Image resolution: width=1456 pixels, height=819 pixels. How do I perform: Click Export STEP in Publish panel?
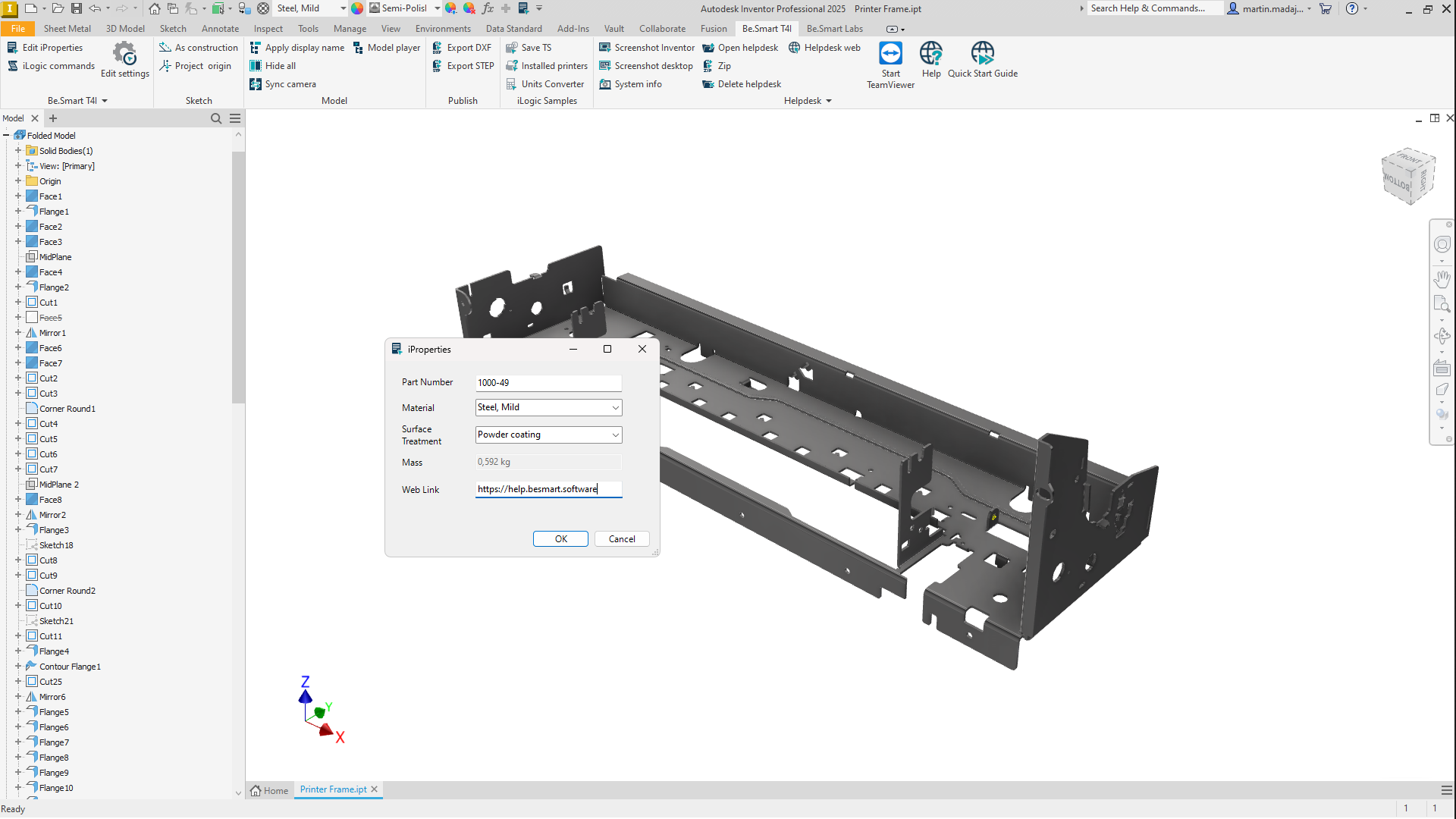click(x=463, y=66)
